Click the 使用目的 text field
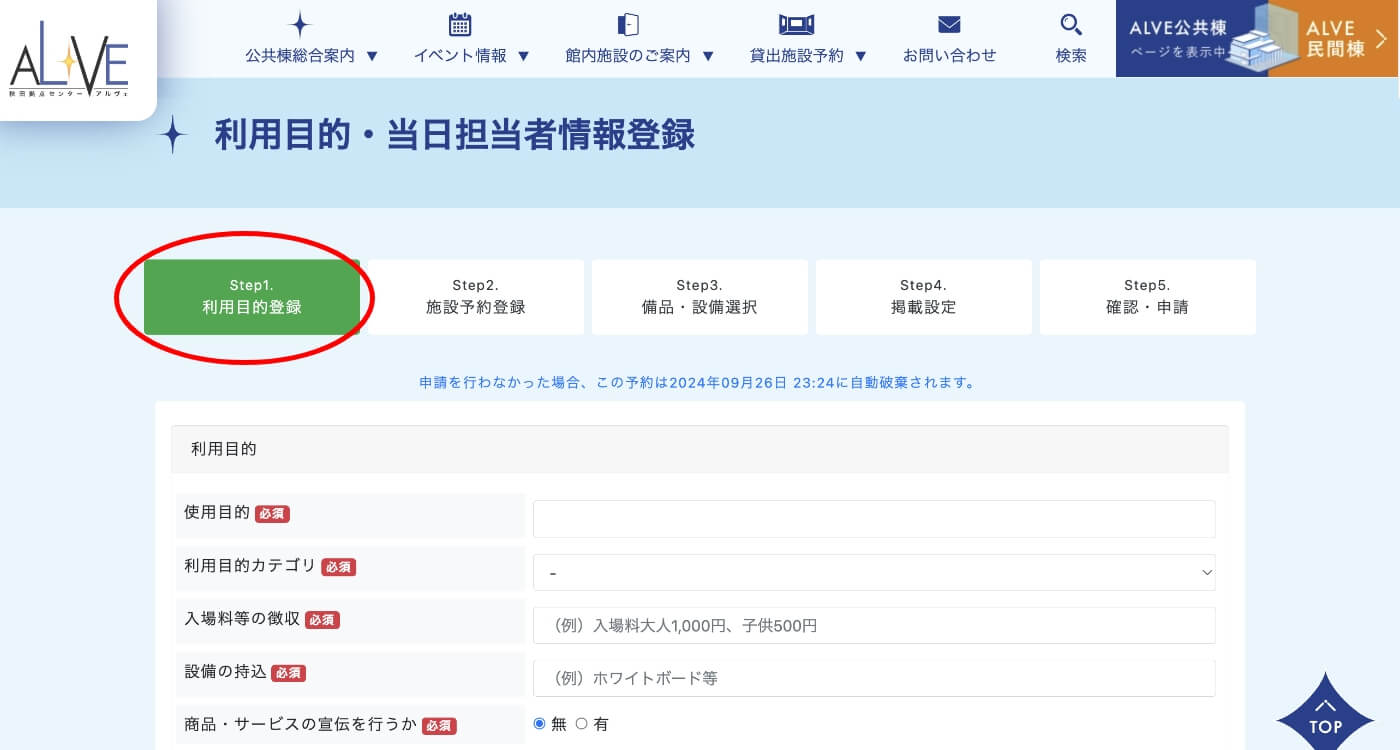 tap(874, 519)
